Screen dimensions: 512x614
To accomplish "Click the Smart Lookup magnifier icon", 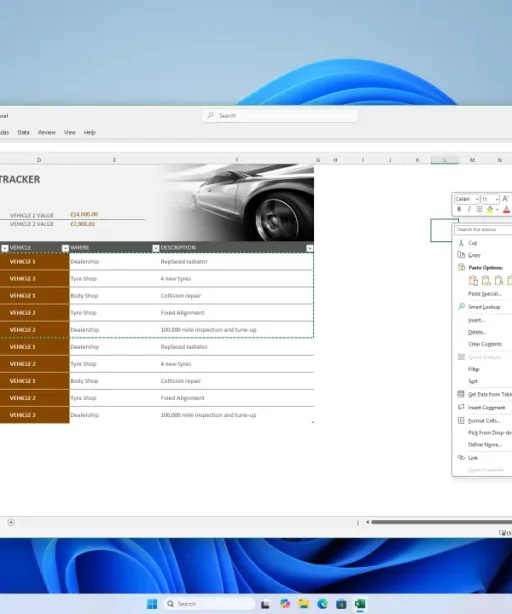I will 462,306.
